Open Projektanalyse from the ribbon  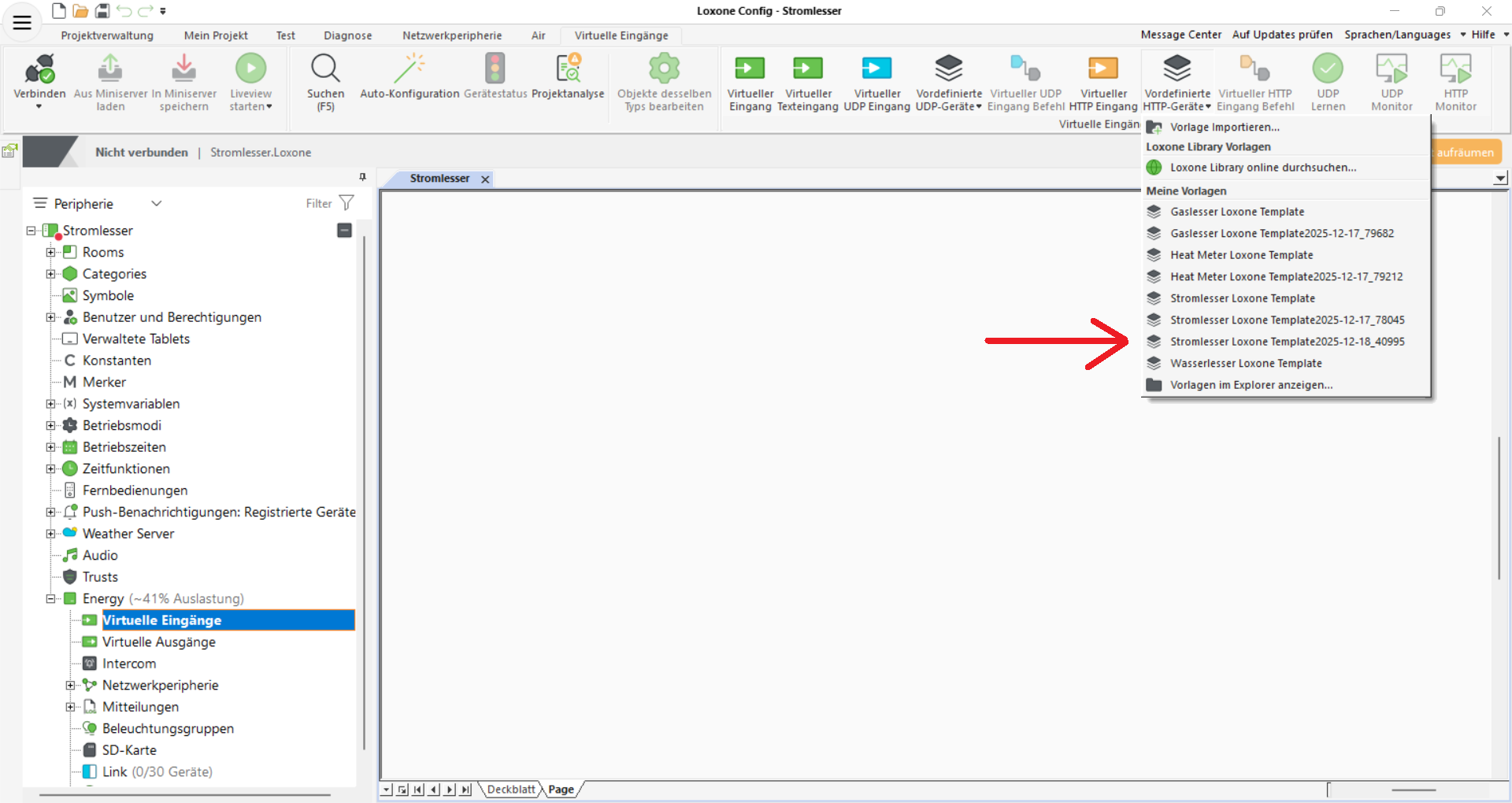pyautogui.click(x=568, y=69)
